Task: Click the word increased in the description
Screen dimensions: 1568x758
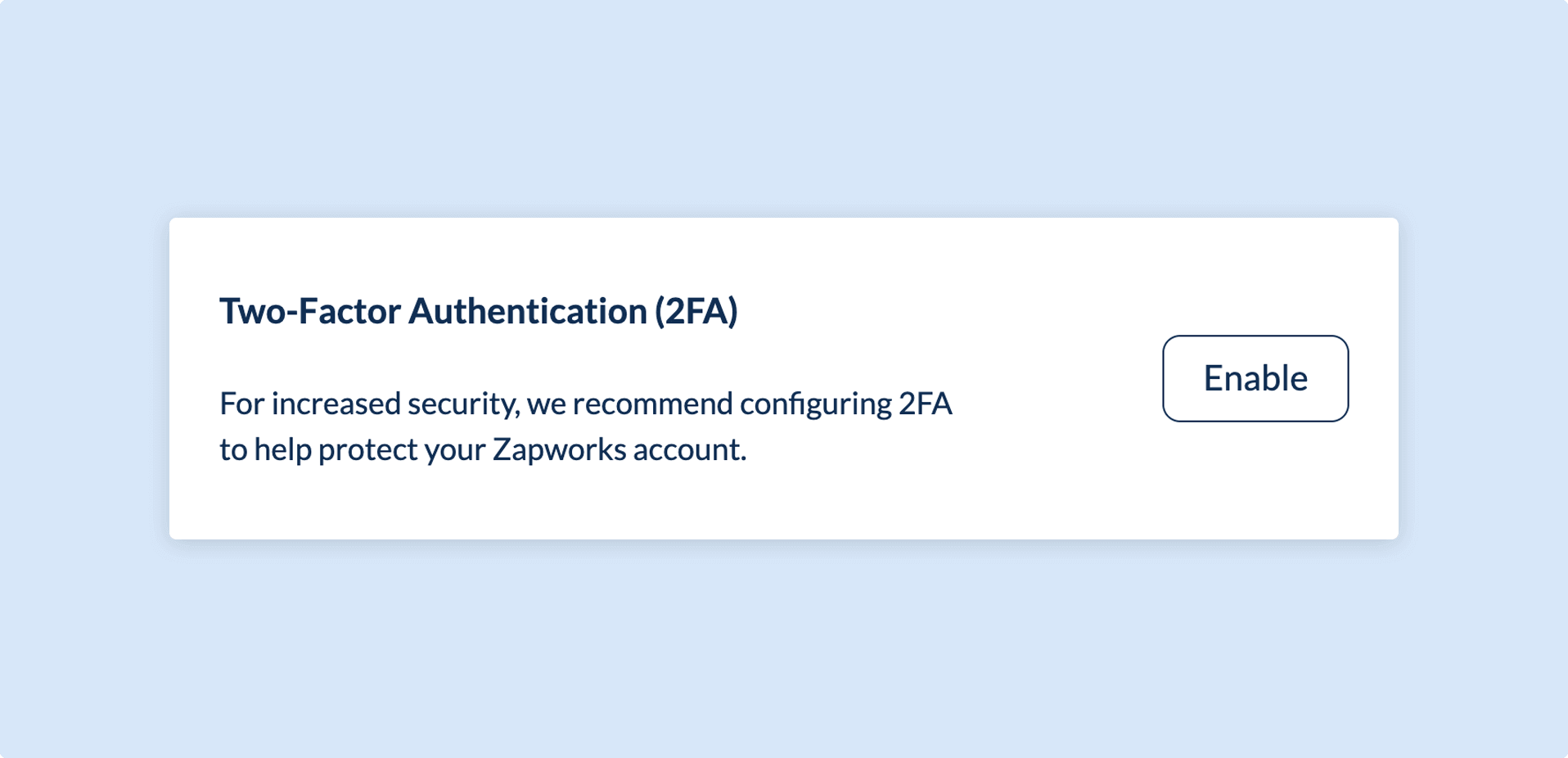Action: coord(336,404)
